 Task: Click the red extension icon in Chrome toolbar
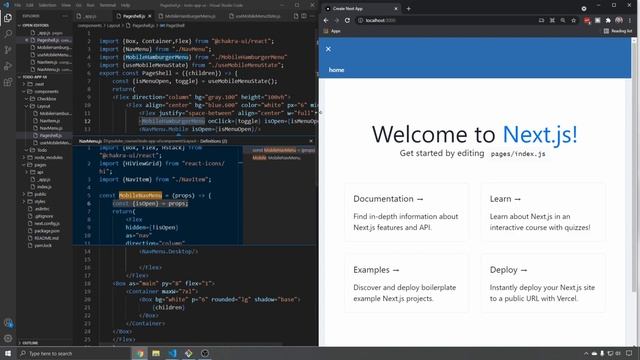click(587, 20)
